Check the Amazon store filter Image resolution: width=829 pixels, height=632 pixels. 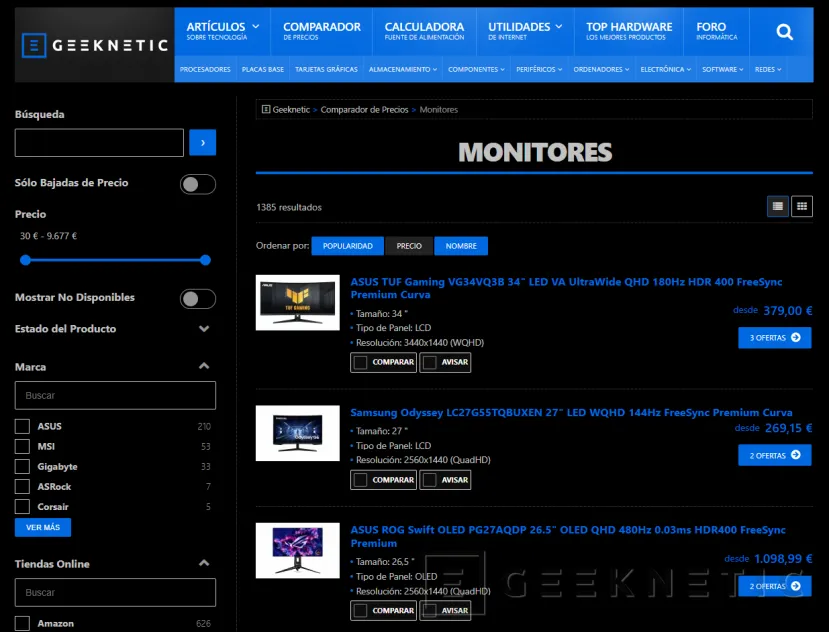point(22,624)
